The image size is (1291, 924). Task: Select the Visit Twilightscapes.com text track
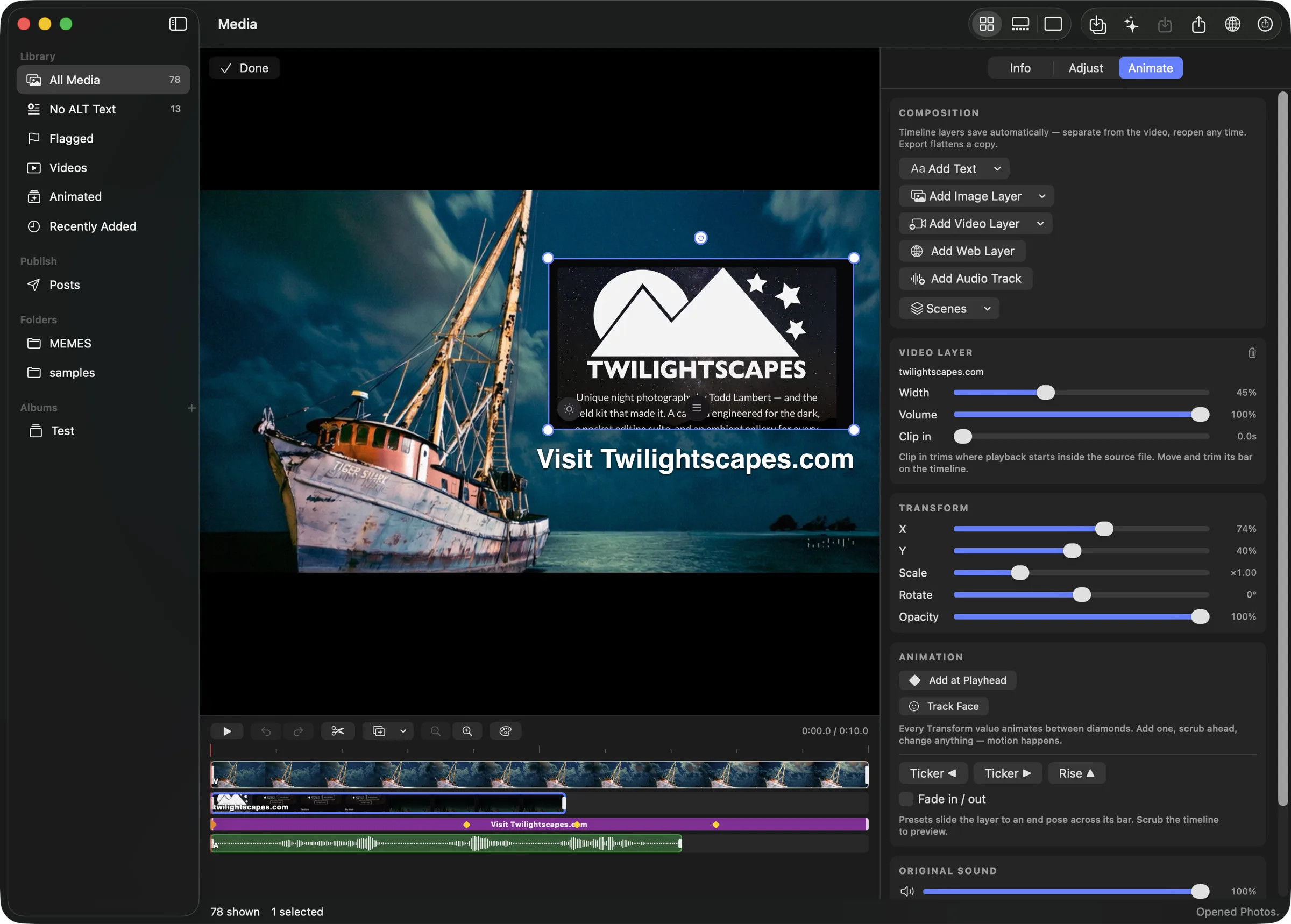540,825
